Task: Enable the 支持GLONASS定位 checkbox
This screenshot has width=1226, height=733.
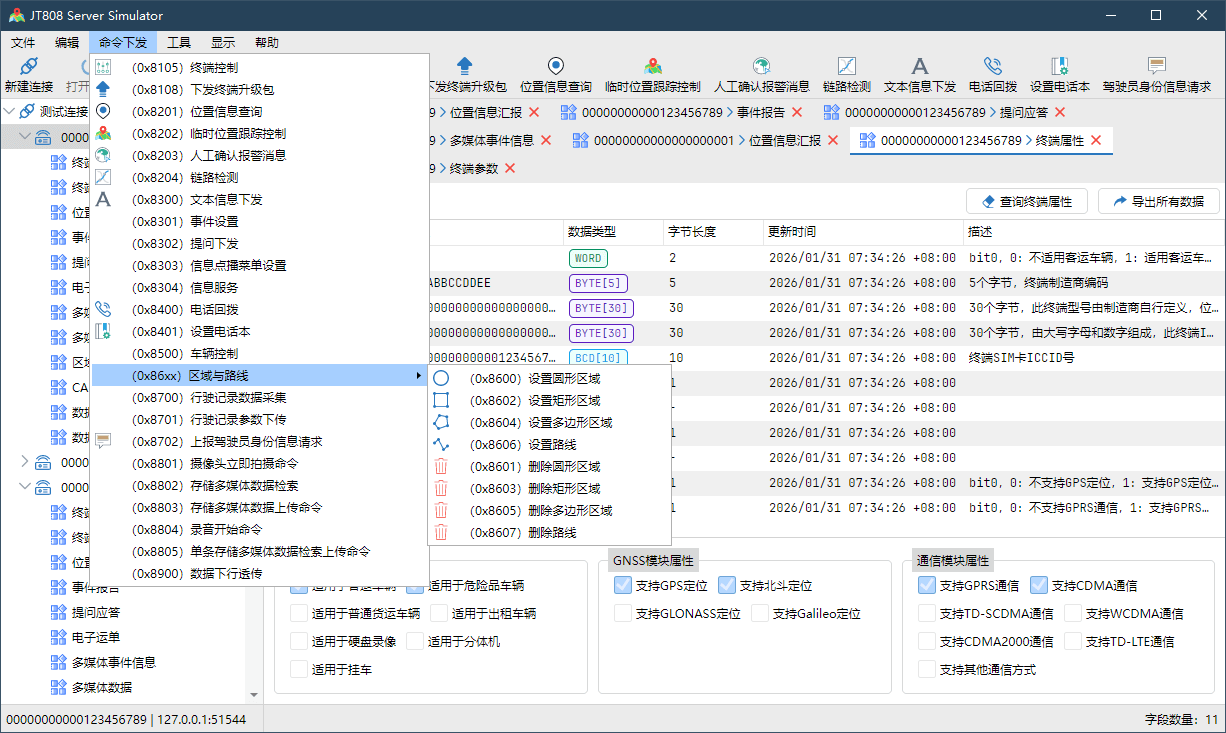Action: tap(623, 614)
